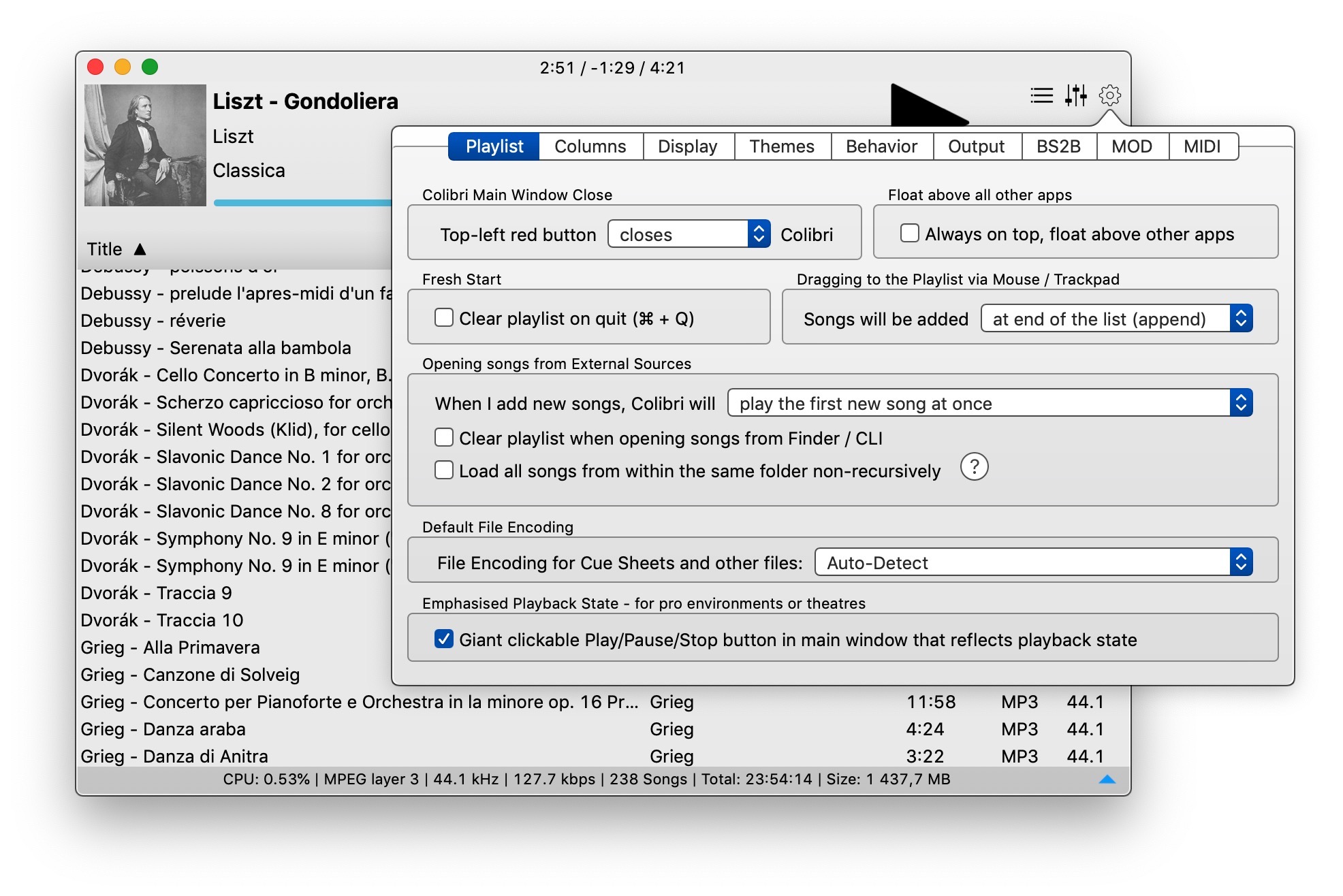Click the blue triangle in status bar

[1107, 780]
